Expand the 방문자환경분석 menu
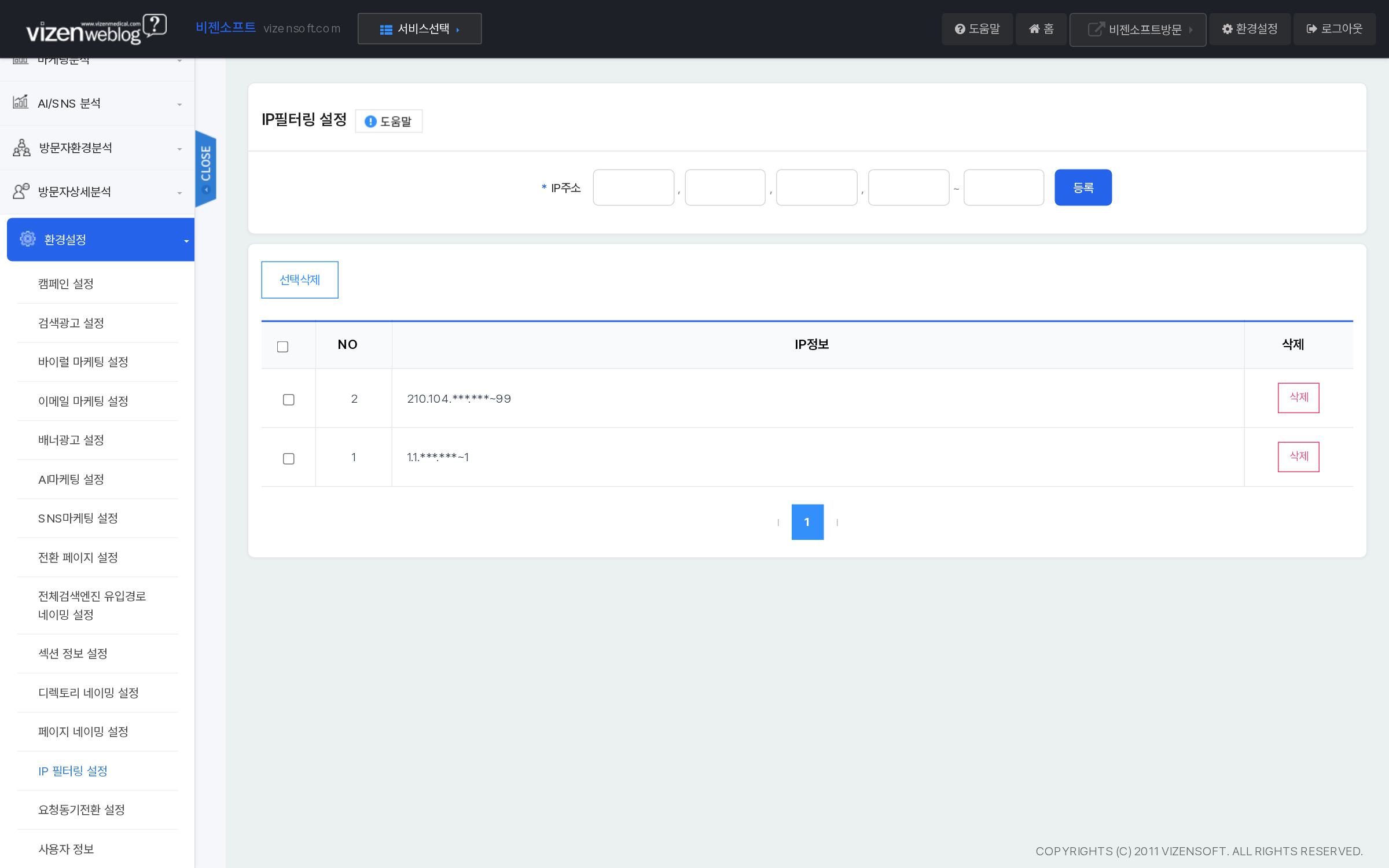 coord(97,148)
